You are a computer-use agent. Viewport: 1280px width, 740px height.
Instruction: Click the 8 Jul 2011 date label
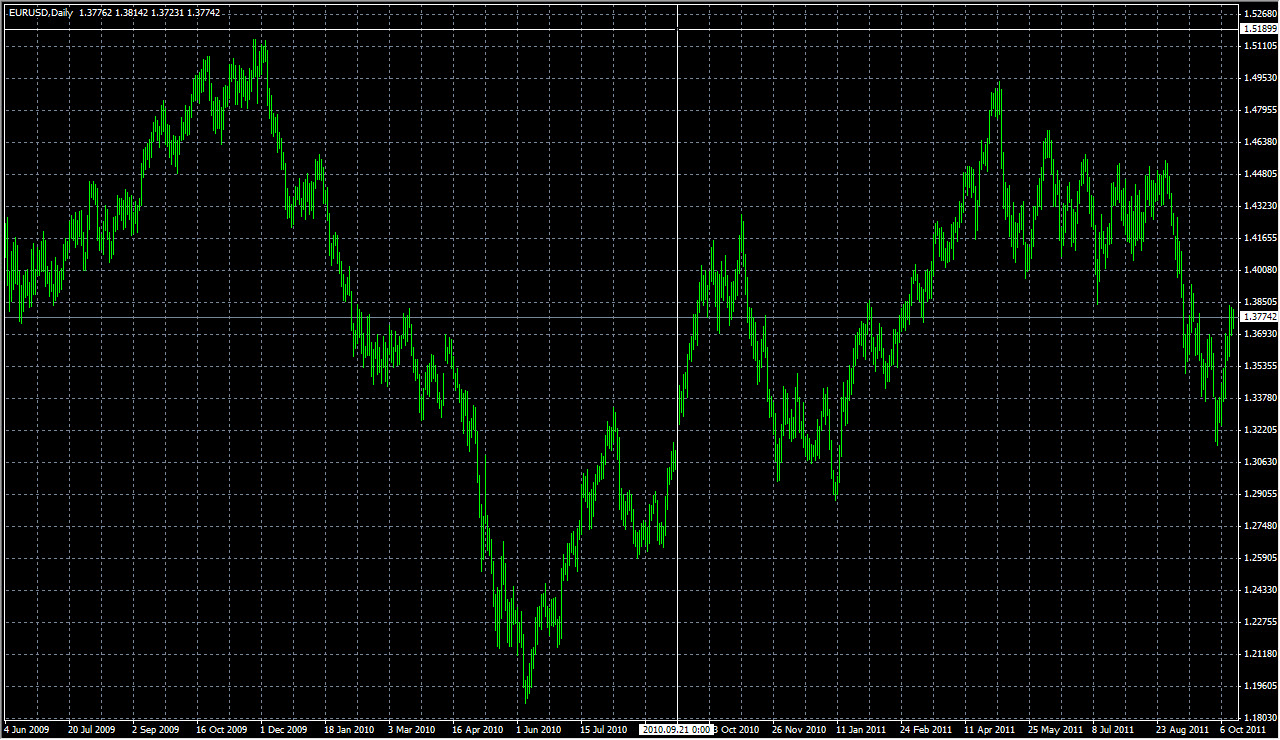click(x=1114, y=730)
